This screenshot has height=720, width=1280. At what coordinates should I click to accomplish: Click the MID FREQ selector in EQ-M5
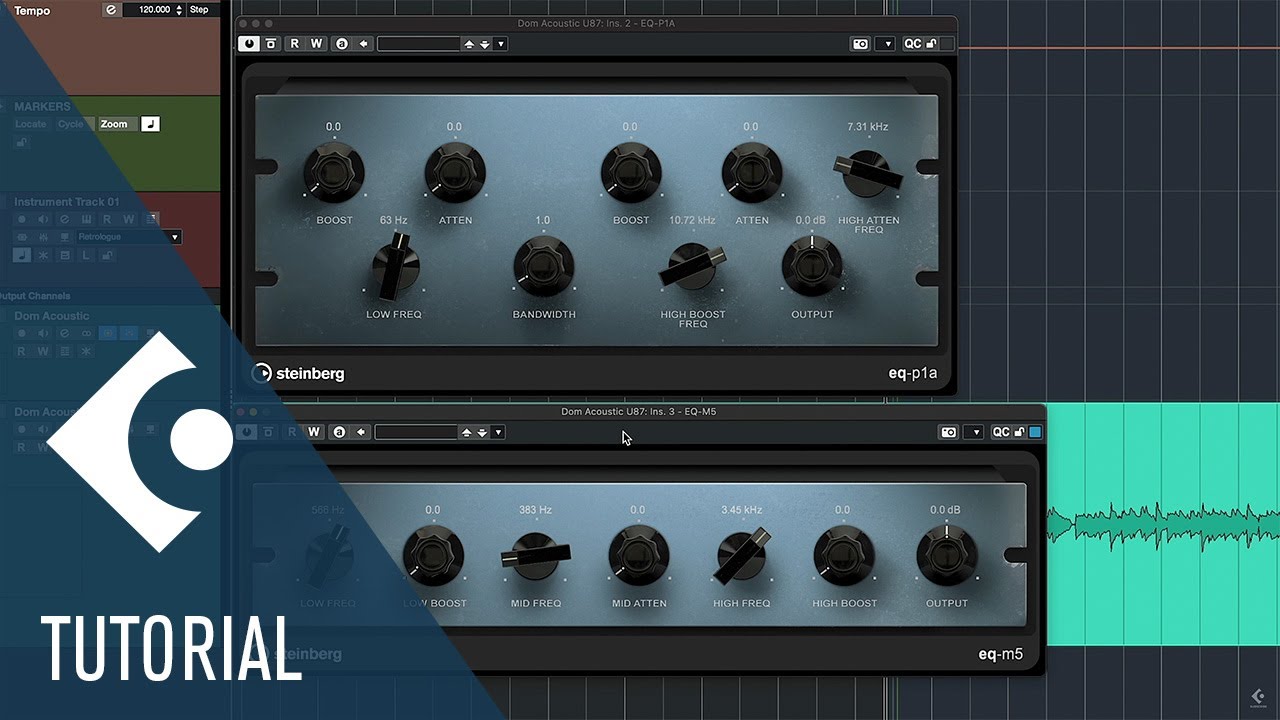(536, 555)
